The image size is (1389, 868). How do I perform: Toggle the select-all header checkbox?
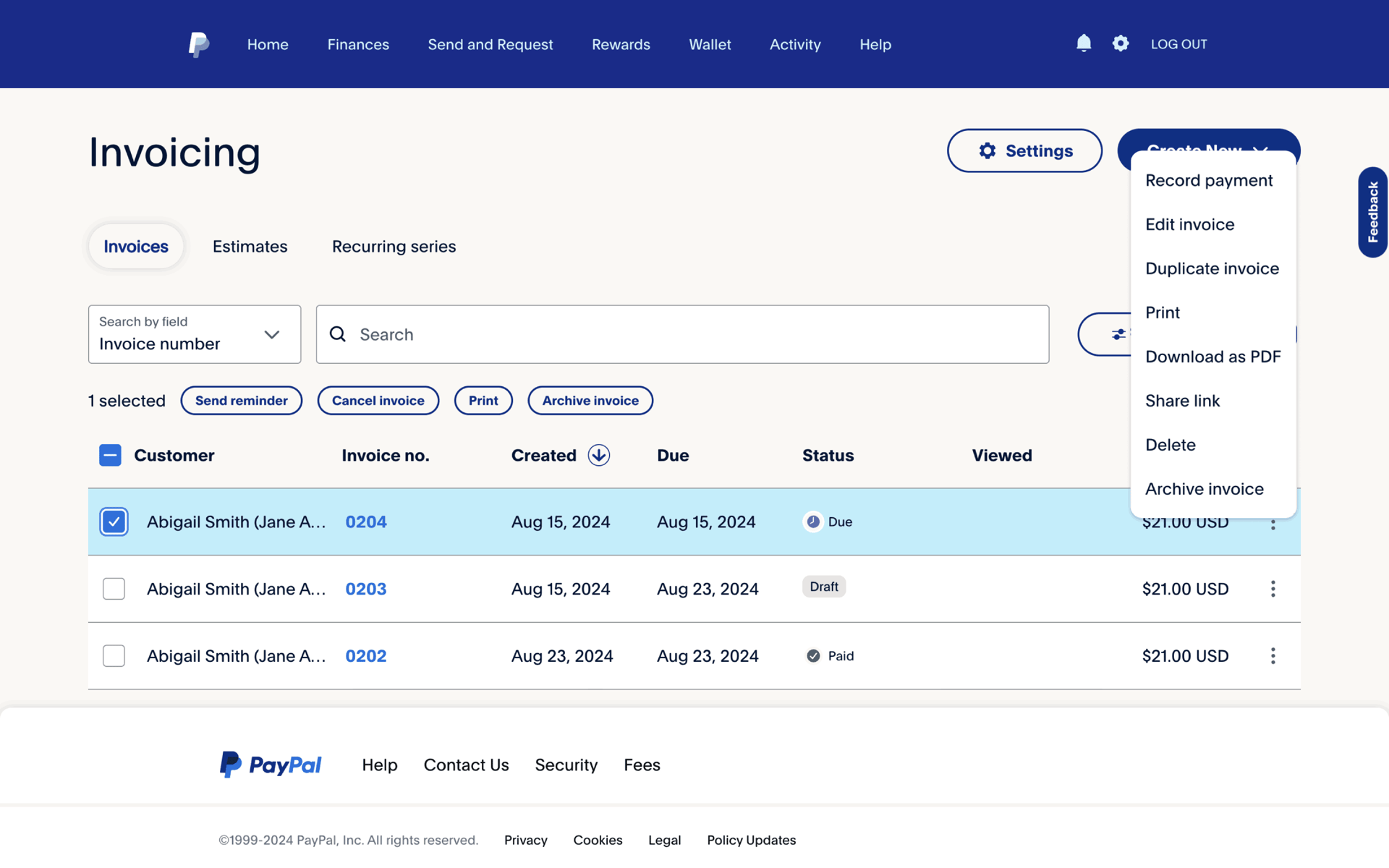[110, 455]
